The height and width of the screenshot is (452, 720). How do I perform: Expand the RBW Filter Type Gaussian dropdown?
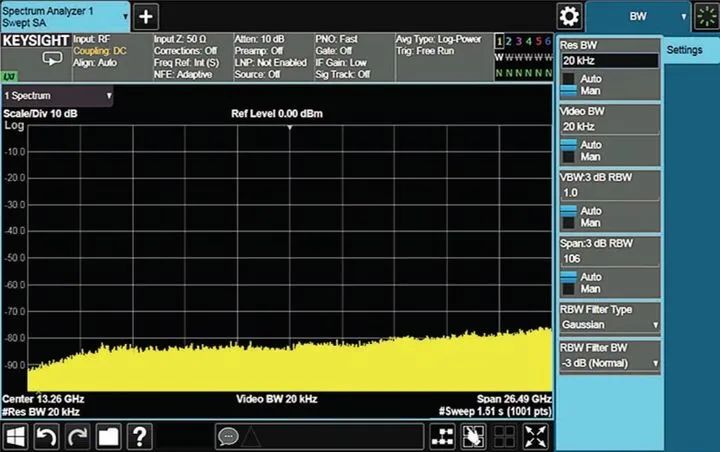pos(609,325)
